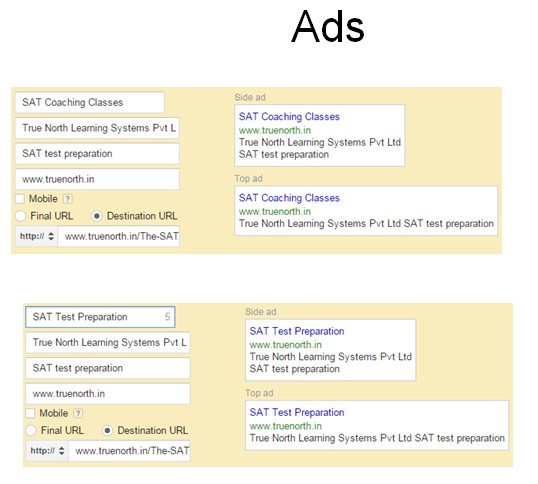This screenshot has height=484, width=538.
Task: Click second ad's destination URL text field
Action: pos(129,450)
